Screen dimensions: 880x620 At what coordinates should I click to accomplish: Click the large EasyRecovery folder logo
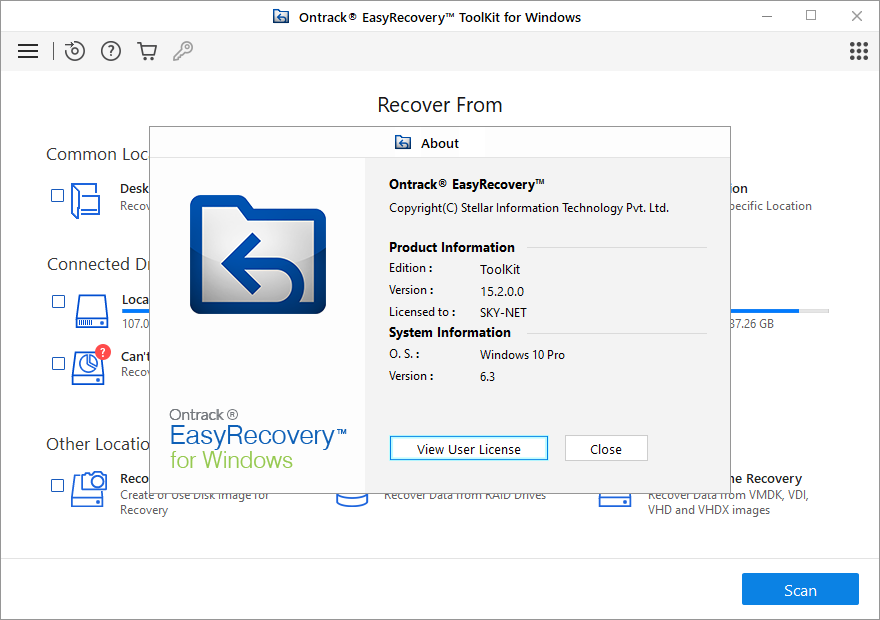click(x=258, y=255)
